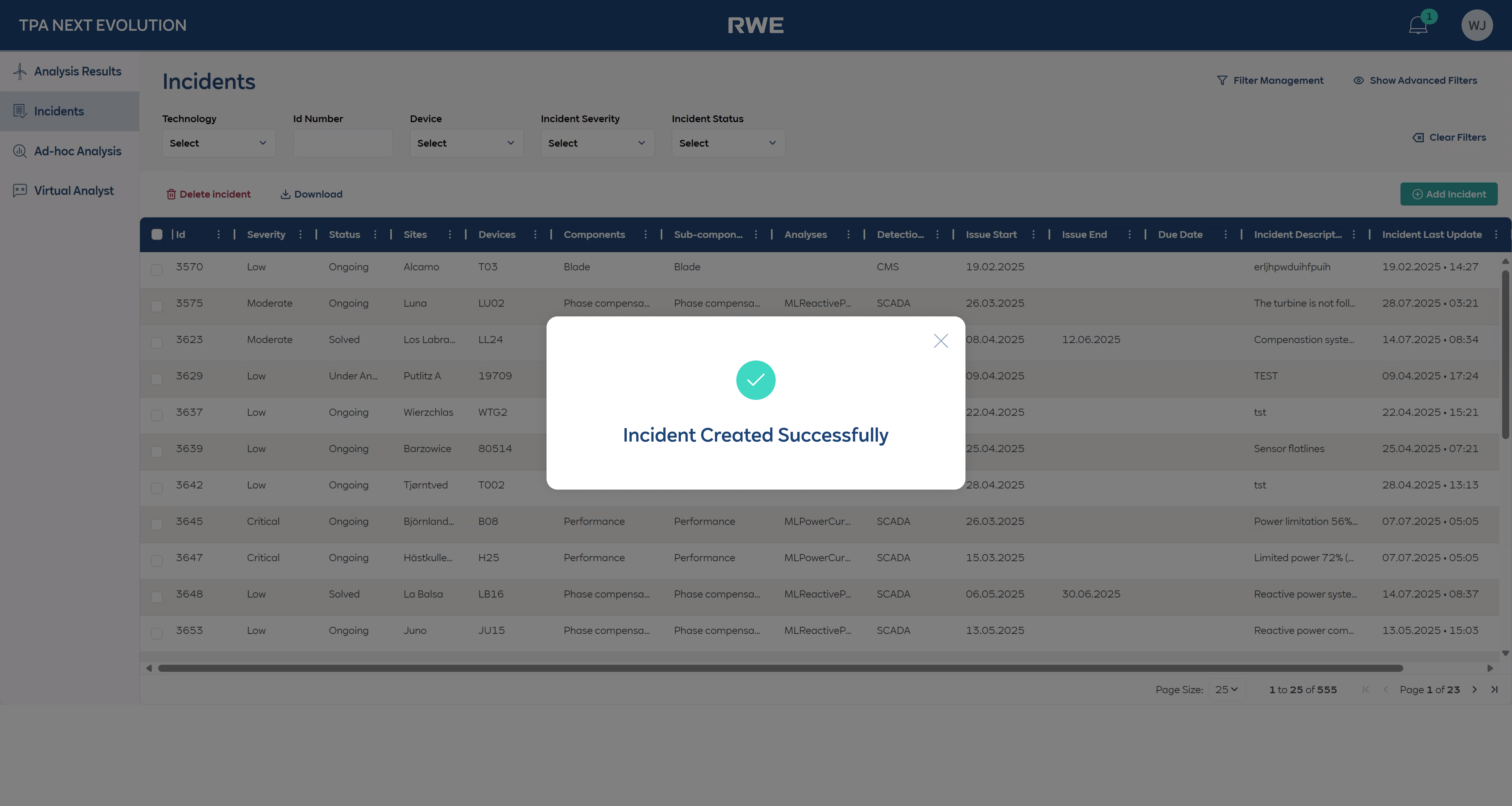Image resolution: width=1512 pixels, height=806 pixels.
Task: Open the Sites column menu dots
Action: coord(450,235)
